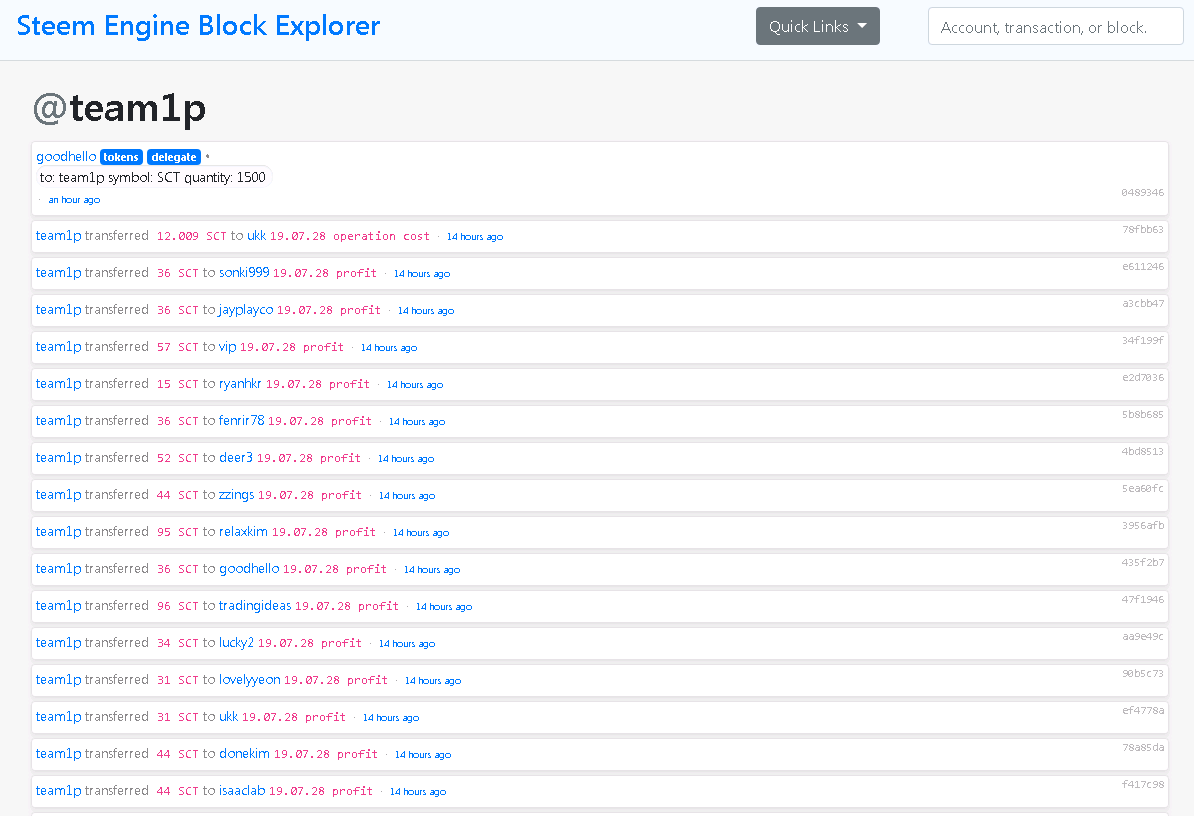The height and width of the screenshot is (816, 1194).
Task: Open the donekim account link
Action: (244, 754)
